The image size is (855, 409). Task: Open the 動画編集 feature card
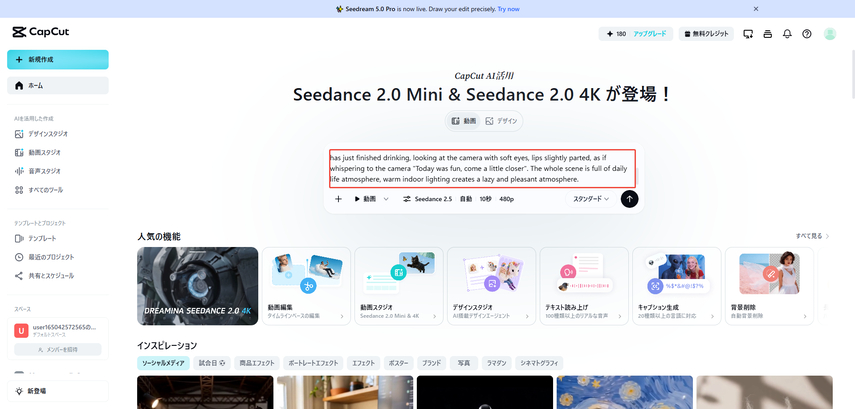[x=306, y=286]
